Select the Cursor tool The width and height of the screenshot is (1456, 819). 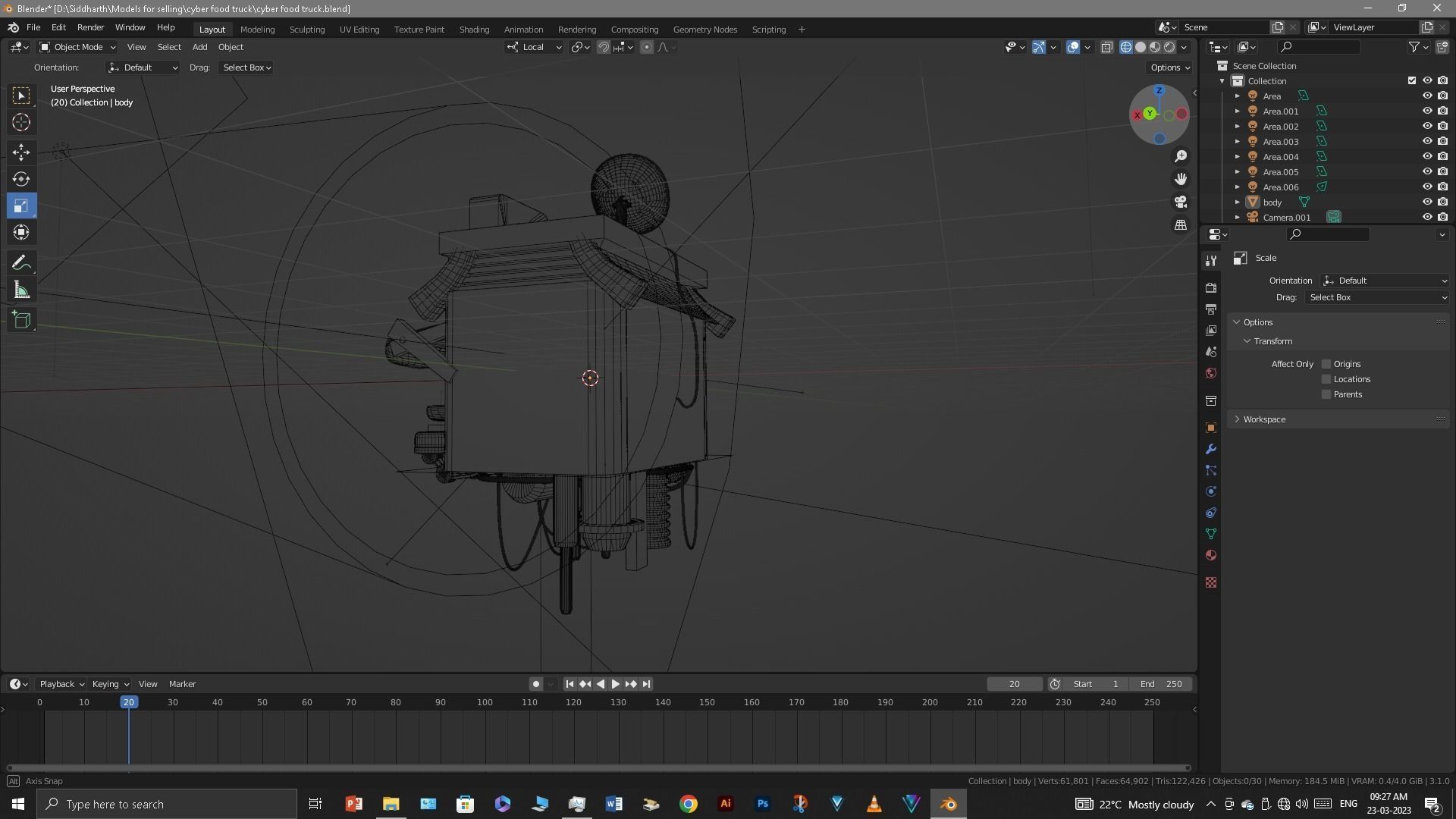click(x=21, y=122)
